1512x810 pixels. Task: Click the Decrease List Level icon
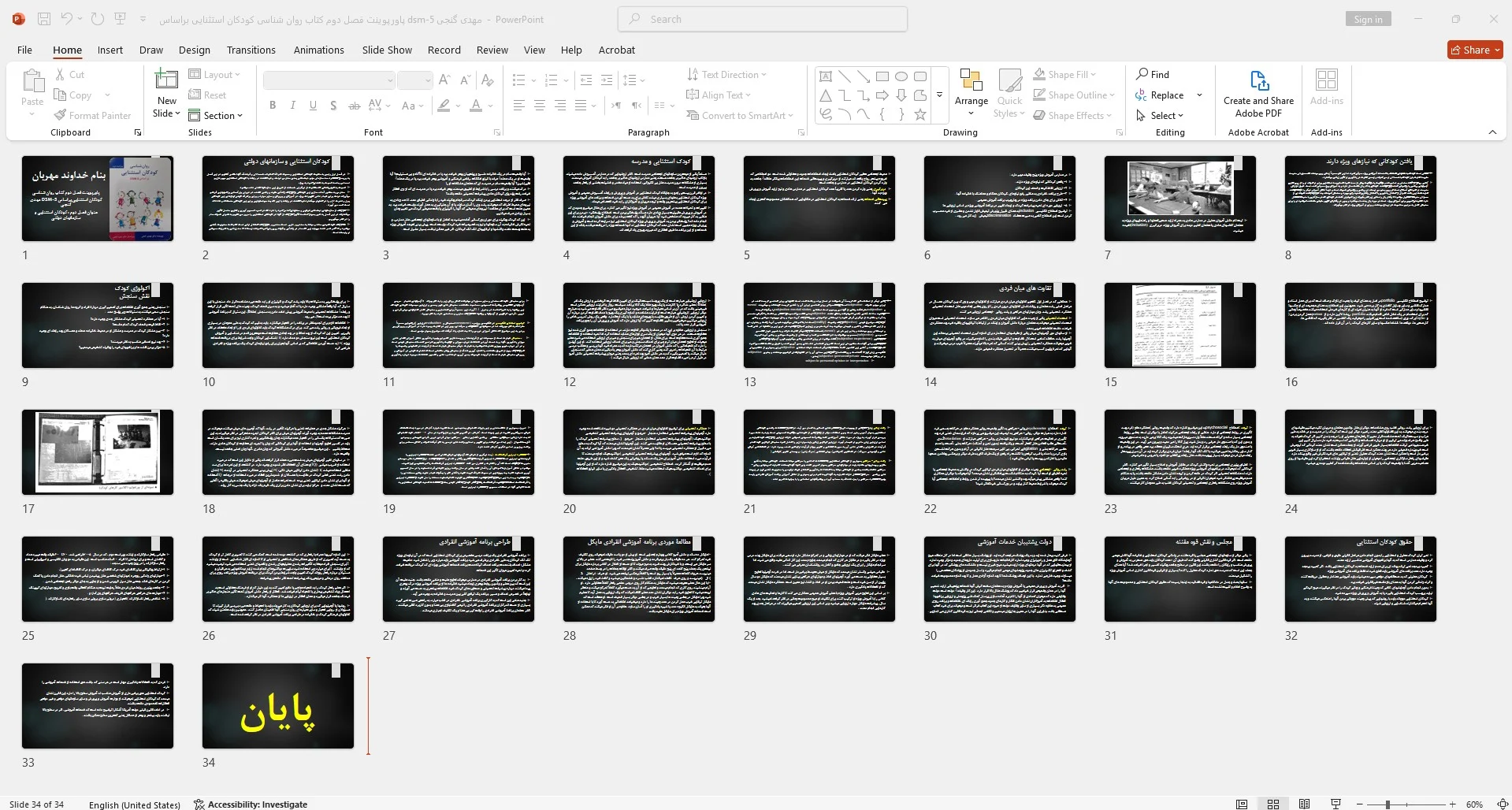[x=586, y=80]
